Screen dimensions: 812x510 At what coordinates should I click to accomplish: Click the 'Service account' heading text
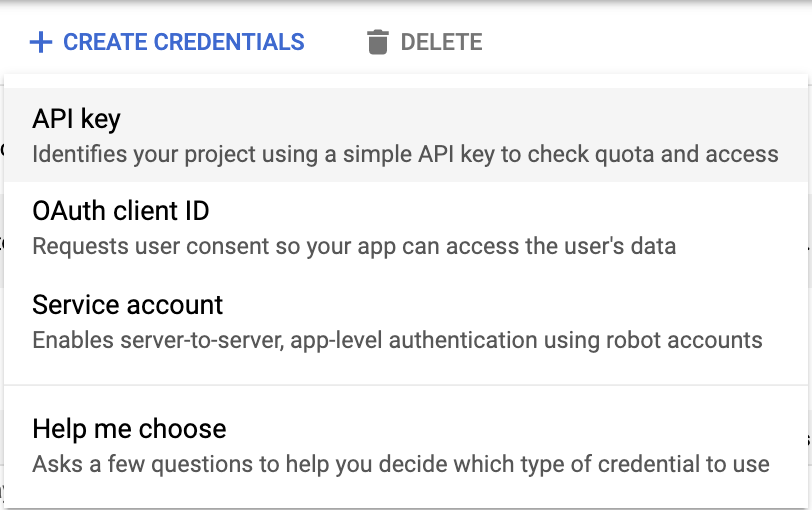[x=128, y=305]
